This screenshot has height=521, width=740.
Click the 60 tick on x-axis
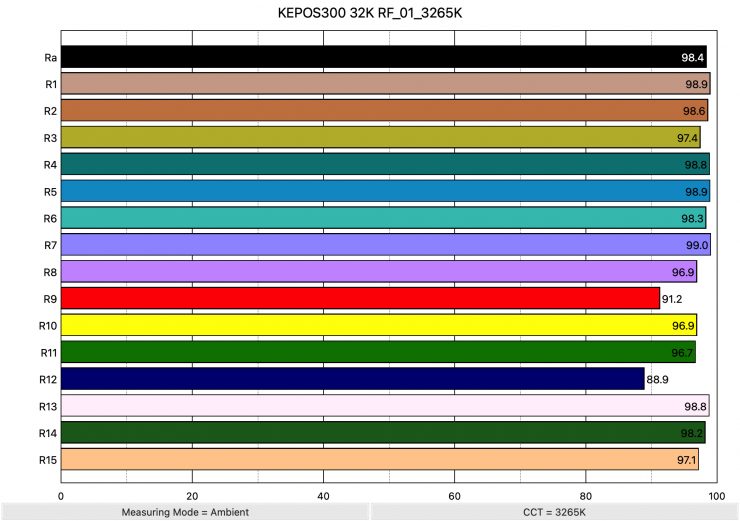[x=455, y=494]
